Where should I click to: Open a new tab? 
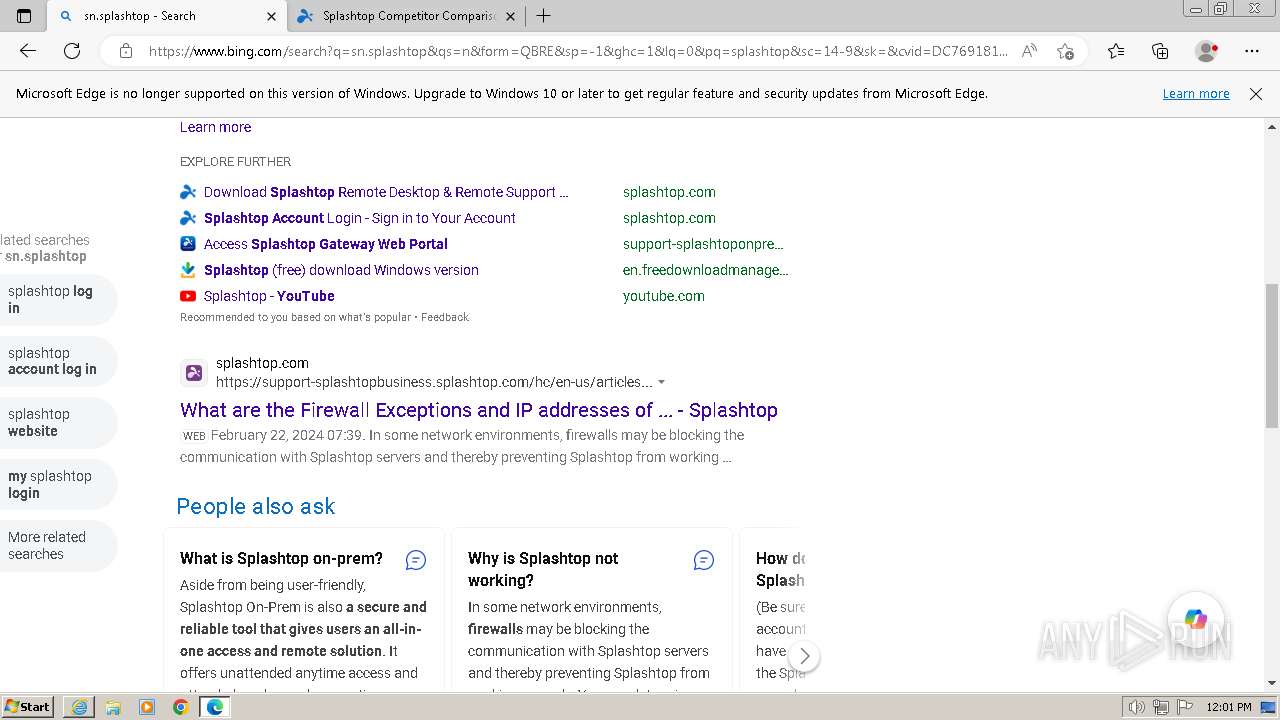543,16
